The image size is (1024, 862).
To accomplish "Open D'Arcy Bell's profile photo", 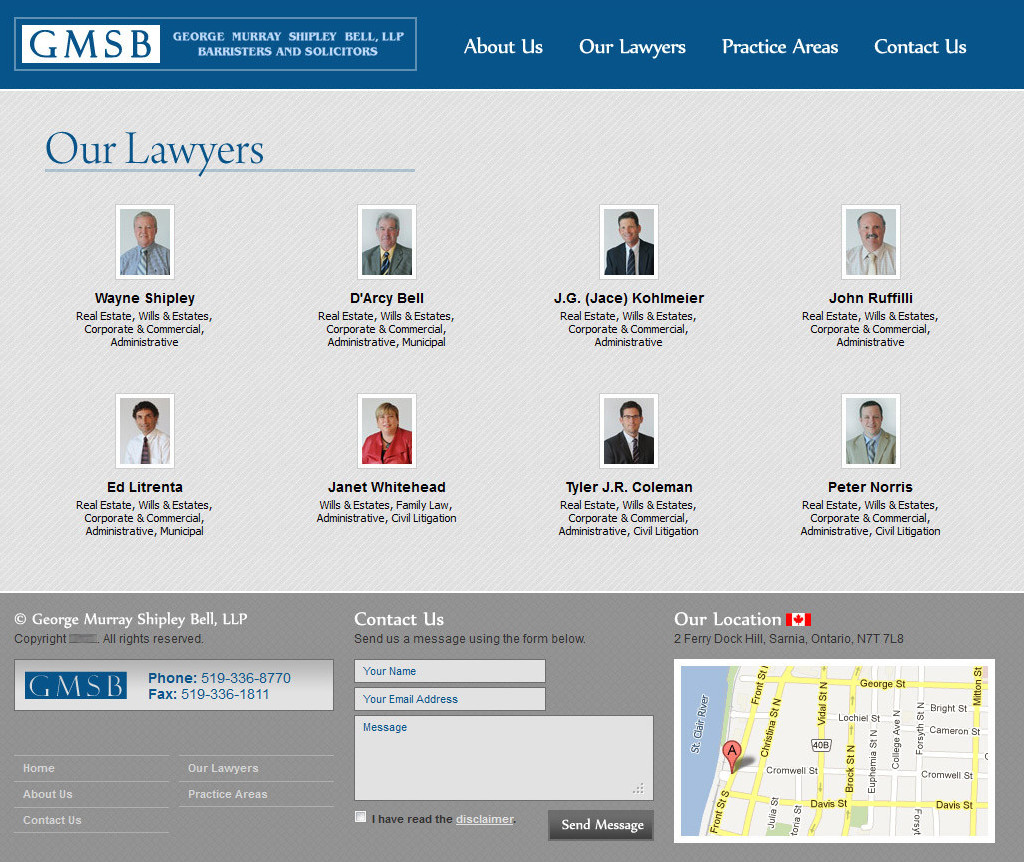I will 387,242.
